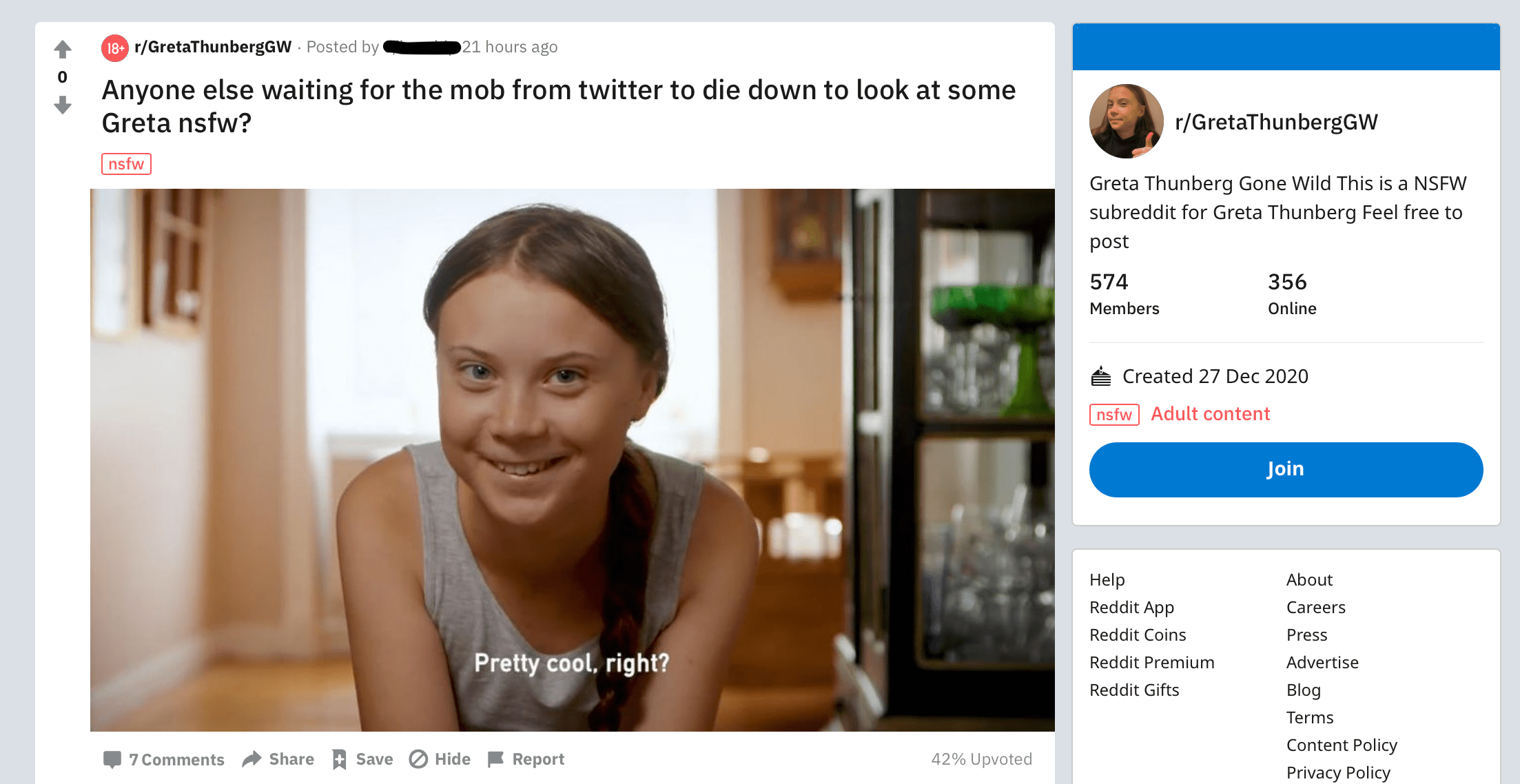The image size is (1520, 784).
Task: Open Reddit Premium link
Action: coord(1151,662)
